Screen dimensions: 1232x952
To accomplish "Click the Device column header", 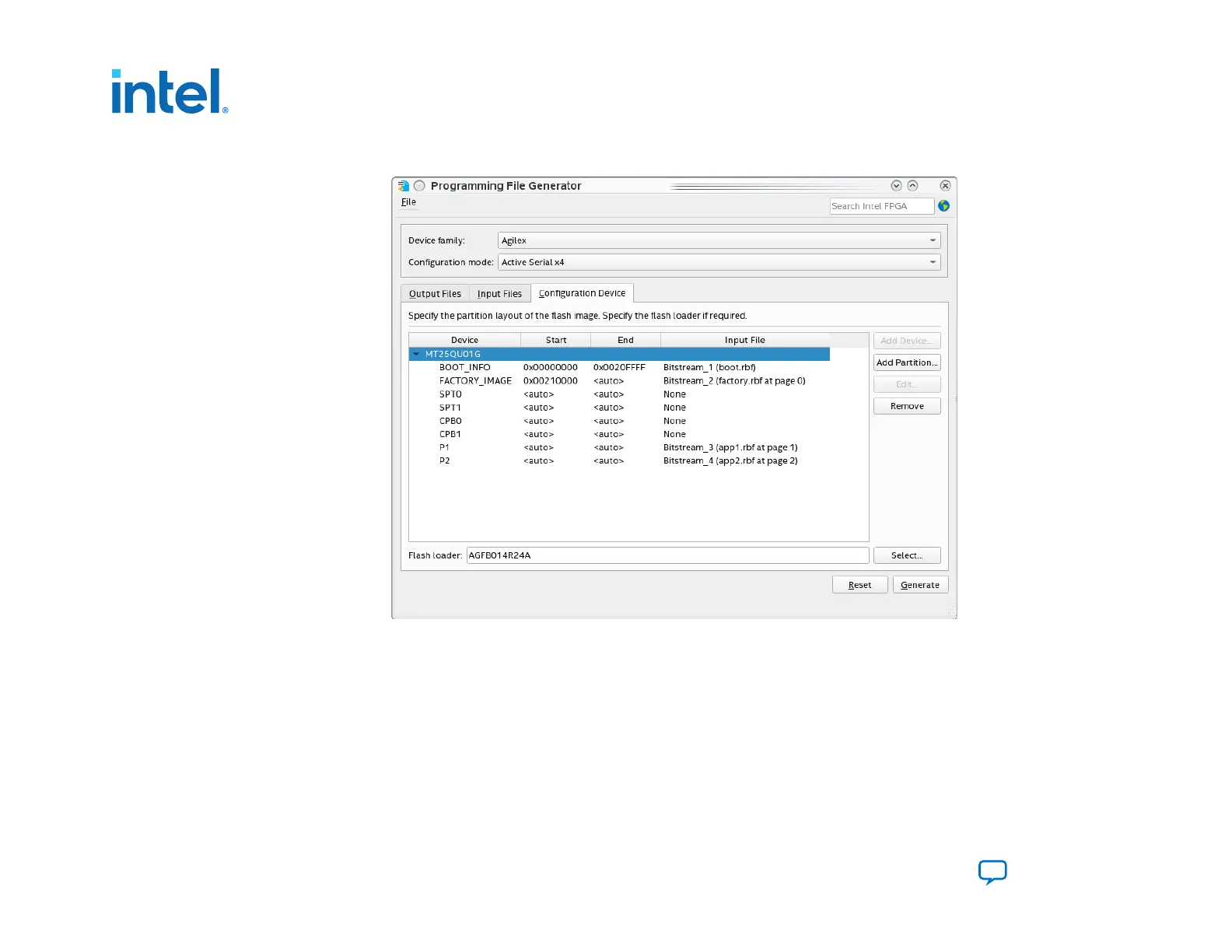I will (464, 340).
